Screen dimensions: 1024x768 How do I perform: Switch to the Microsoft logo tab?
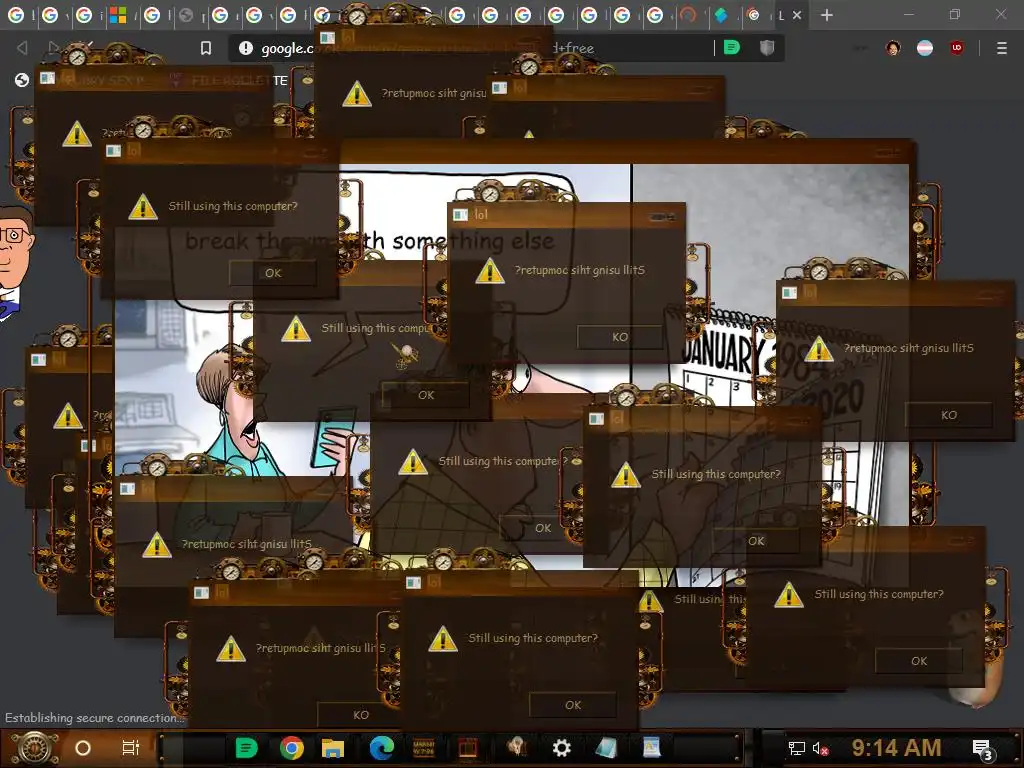(118, 15)
